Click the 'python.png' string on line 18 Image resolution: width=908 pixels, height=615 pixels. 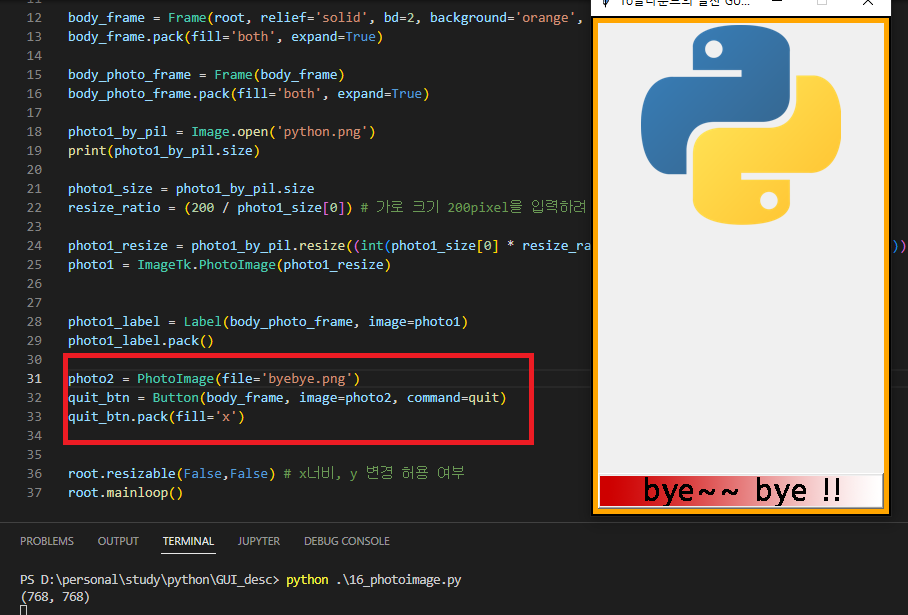[323, 132]
